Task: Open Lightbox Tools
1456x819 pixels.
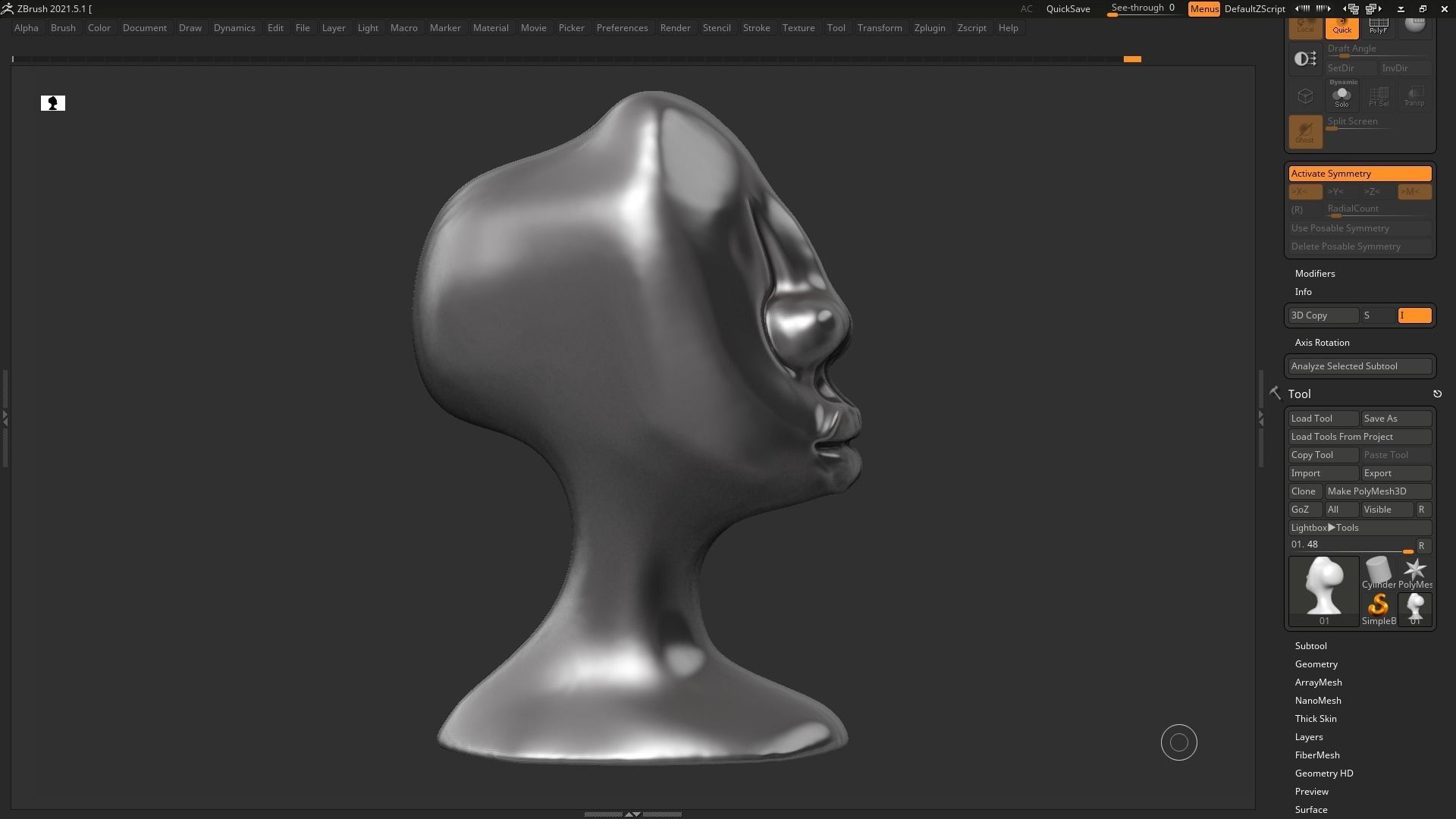Action: click(x=1360, y=528)
